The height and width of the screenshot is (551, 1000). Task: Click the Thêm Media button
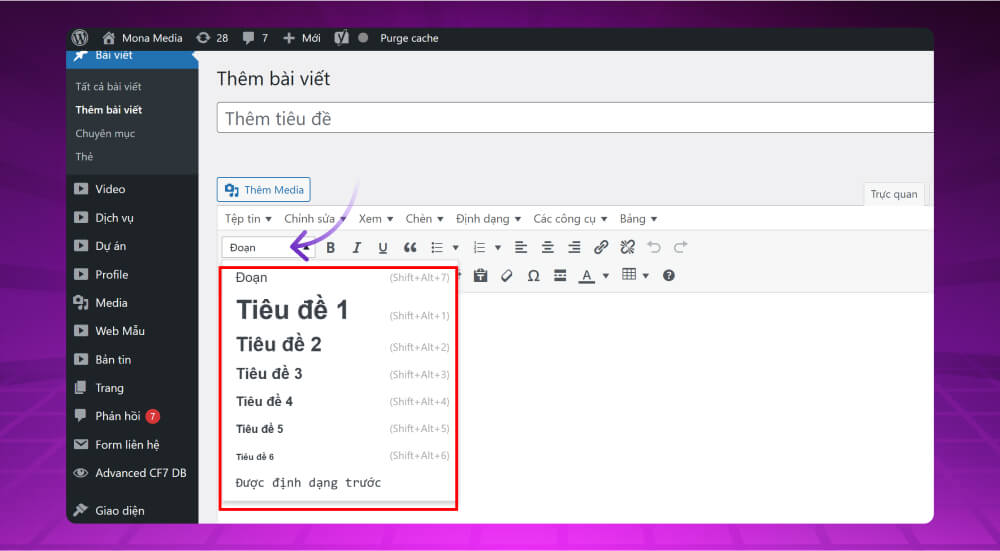[264, 190]
